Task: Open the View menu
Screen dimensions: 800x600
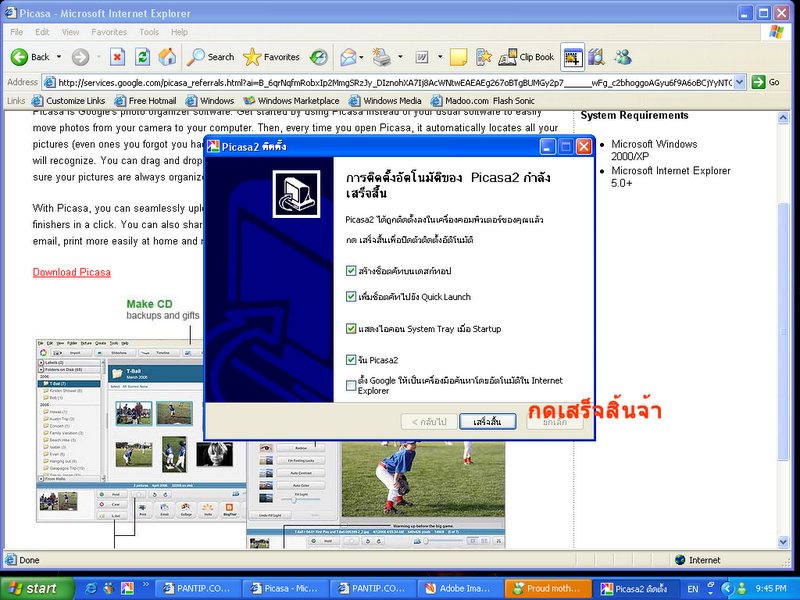Action: pos(70,32)
